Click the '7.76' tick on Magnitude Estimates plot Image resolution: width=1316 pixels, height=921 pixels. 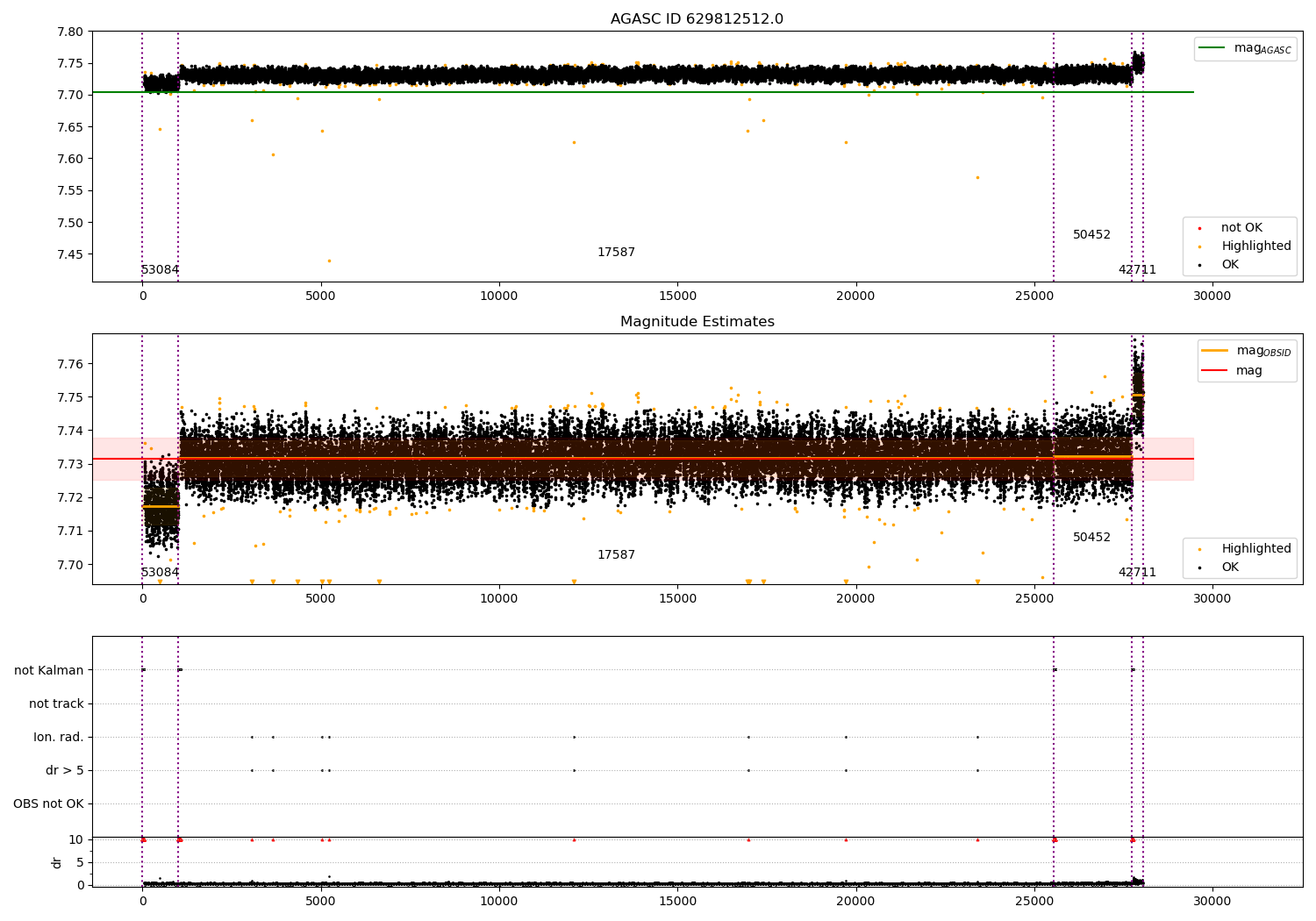click(70, 364)
